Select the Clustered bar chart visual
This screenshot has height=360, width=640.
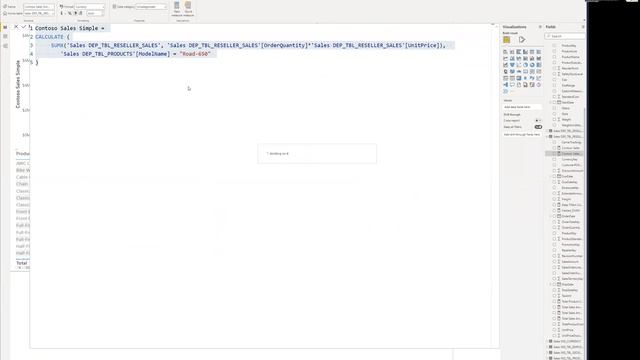point(519,52)
